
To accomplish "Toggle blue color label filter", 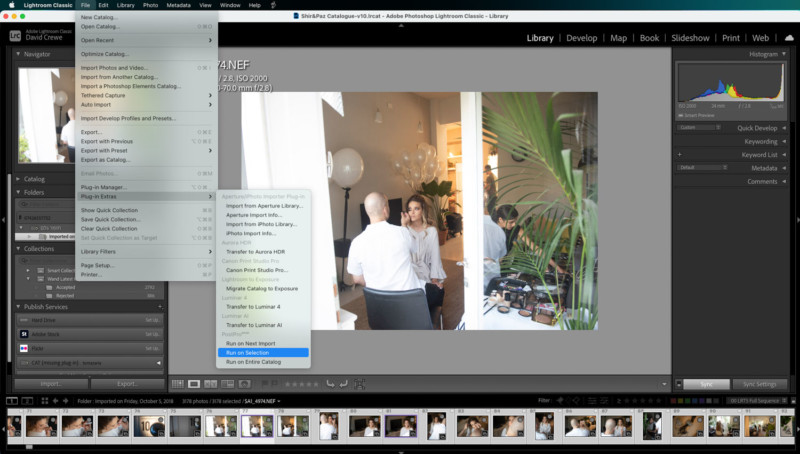I will click(694, 400).
